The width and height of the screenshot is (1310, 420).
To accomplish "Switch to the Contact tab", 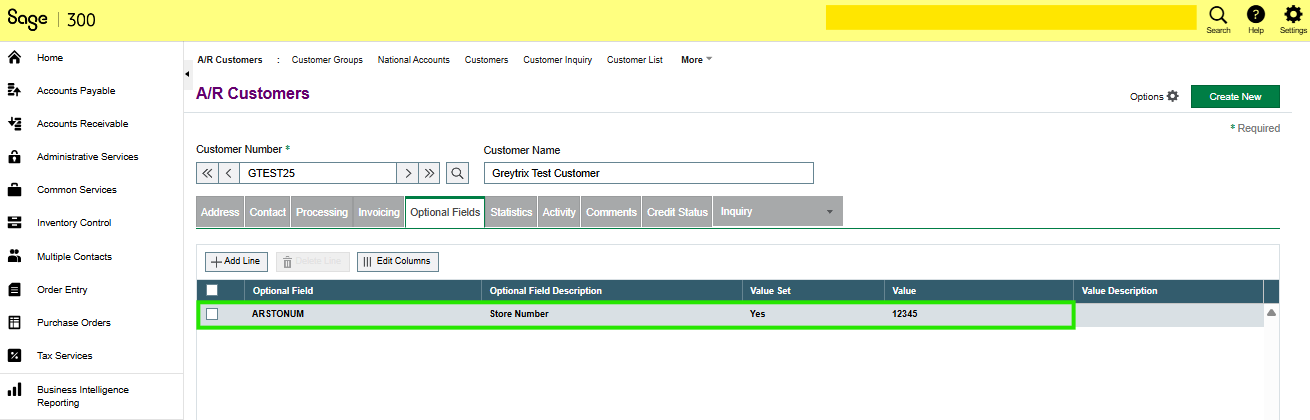I will point(267,212).
